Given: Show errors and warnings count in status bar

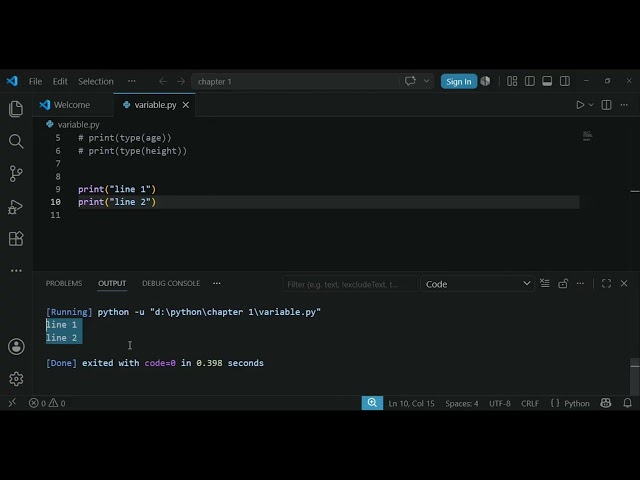Looking at the screenshot, I should click(47, 403).
